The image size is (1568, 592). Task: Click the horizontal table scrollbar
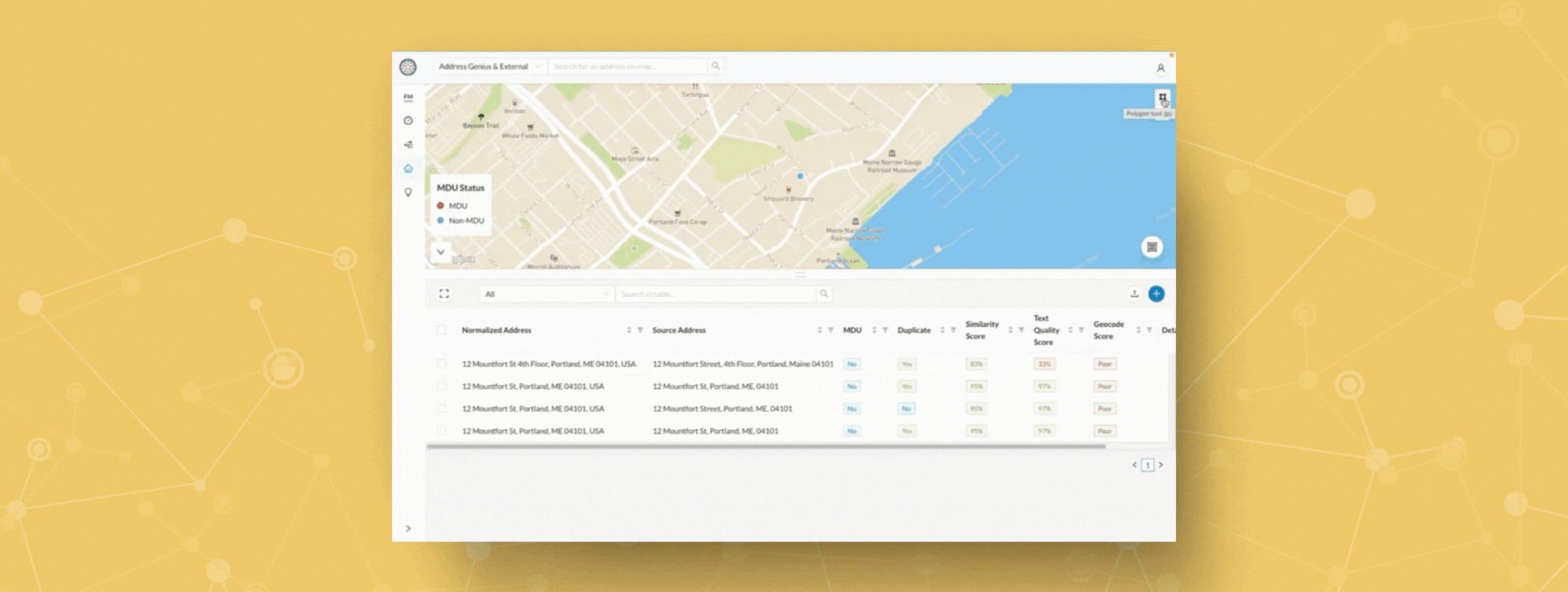(765, 447)
